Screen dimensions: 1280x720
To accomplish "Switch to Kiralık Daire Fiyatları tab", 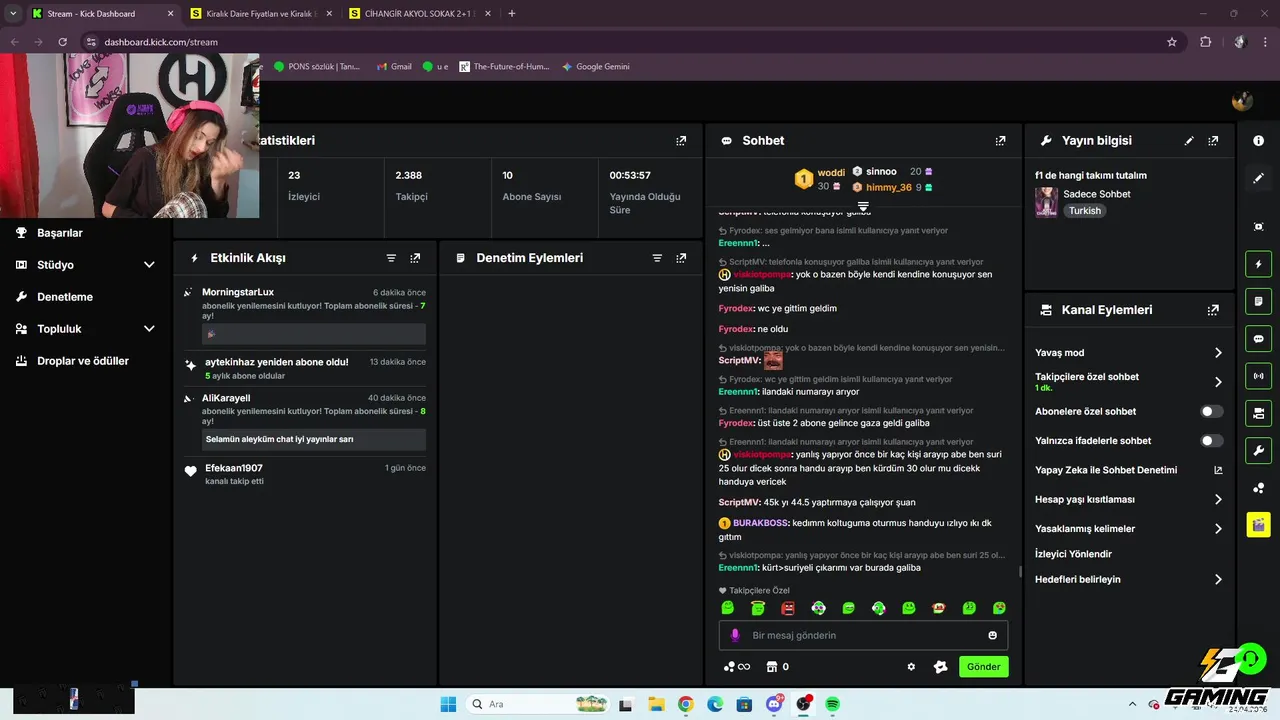I will click(258, 13).
